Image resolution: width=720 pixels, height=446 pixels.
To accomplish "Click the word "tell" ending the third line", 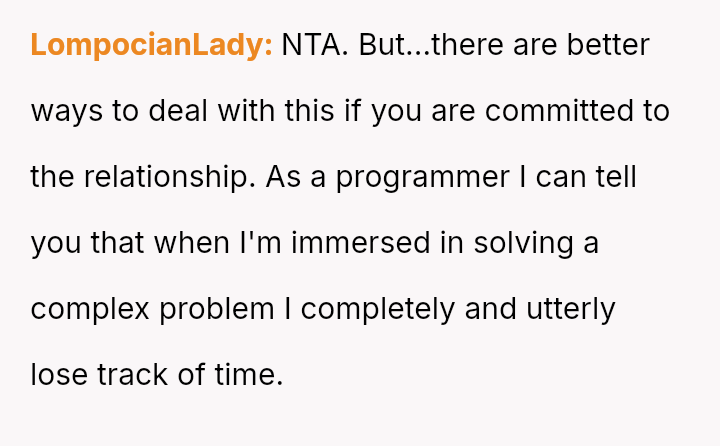I will (x=616, y=177).
